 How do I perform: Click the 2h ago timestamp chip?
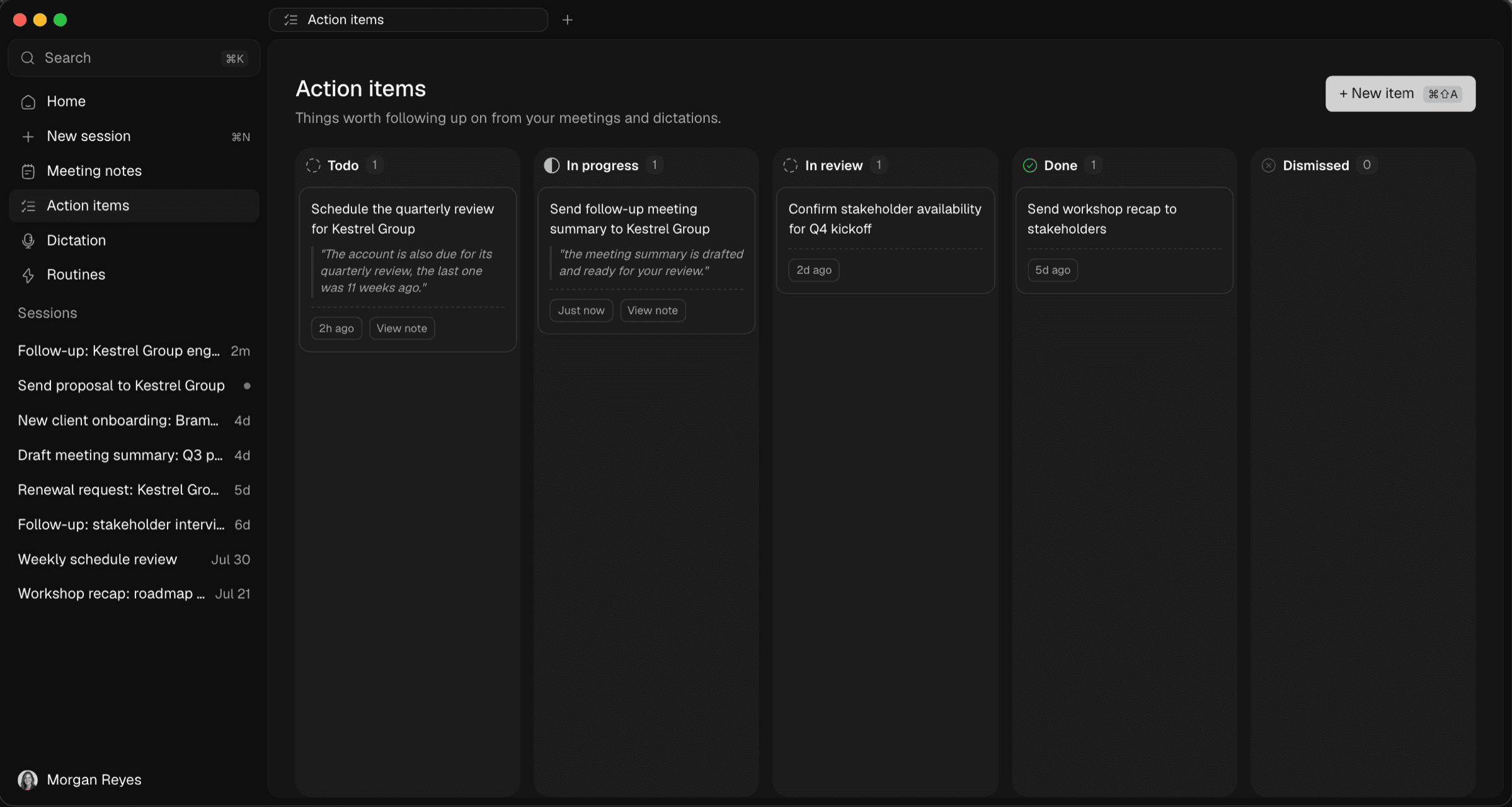[336, 328]
